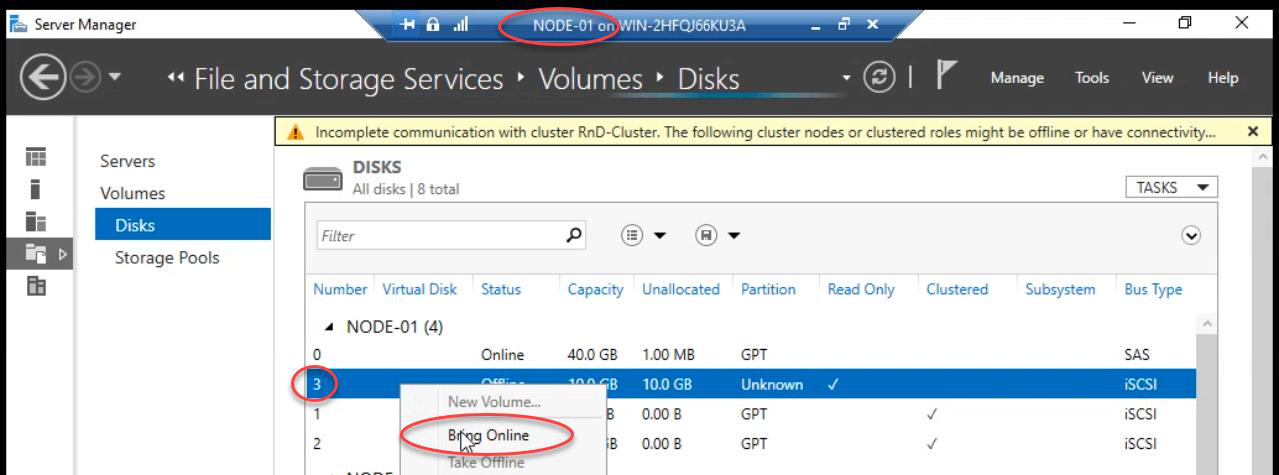1279x475 pixels.
Task: Click the Local Server sidebar icon
Action: 36,189
